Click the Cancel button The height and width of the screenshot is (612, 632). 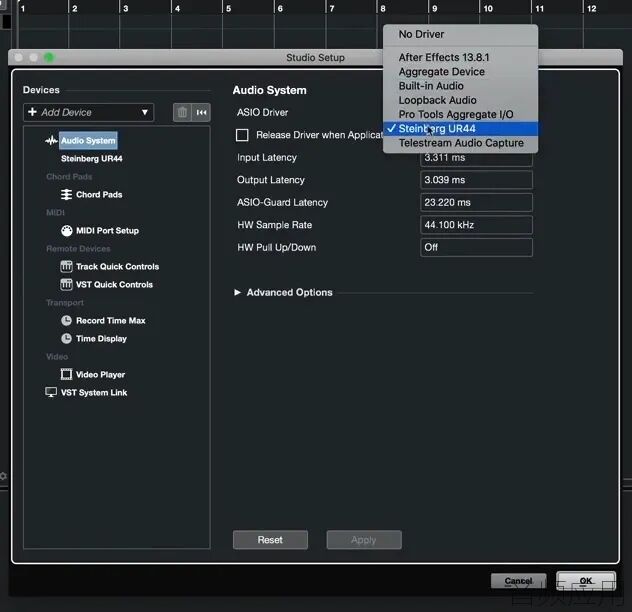coord(518,581)
